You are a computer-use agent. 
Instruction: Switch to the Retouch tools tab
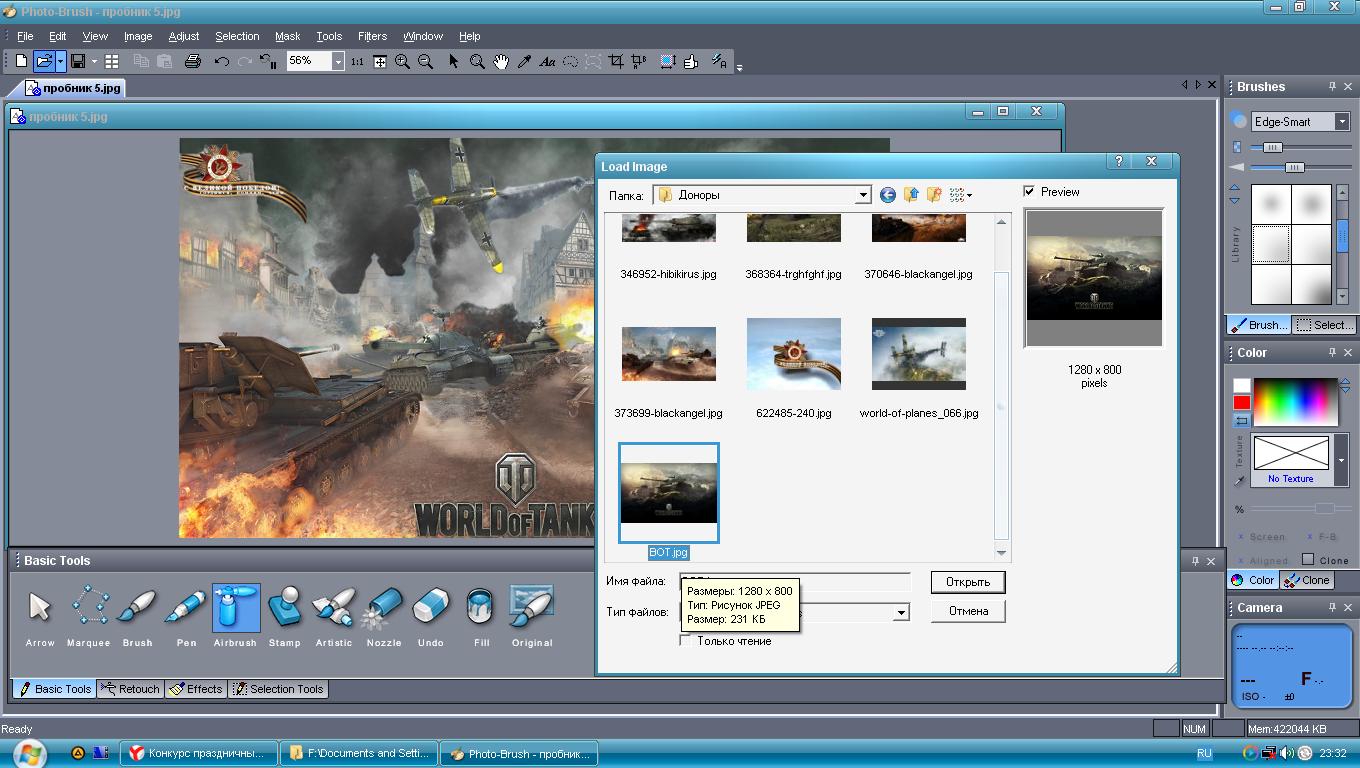(x=131, y=689)
